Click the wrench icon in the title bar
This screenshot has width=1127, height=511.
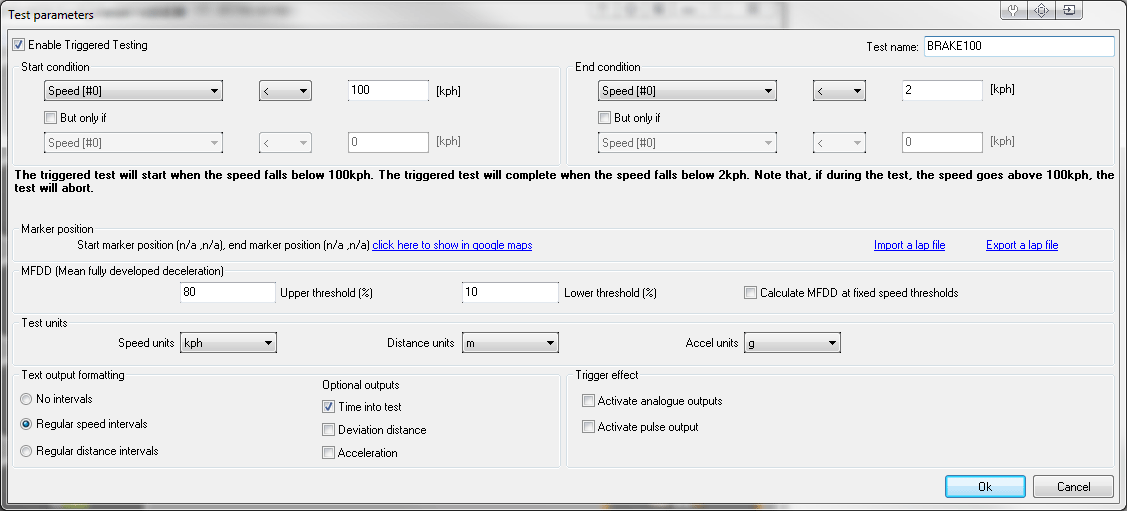click(x=1013, y=11)
